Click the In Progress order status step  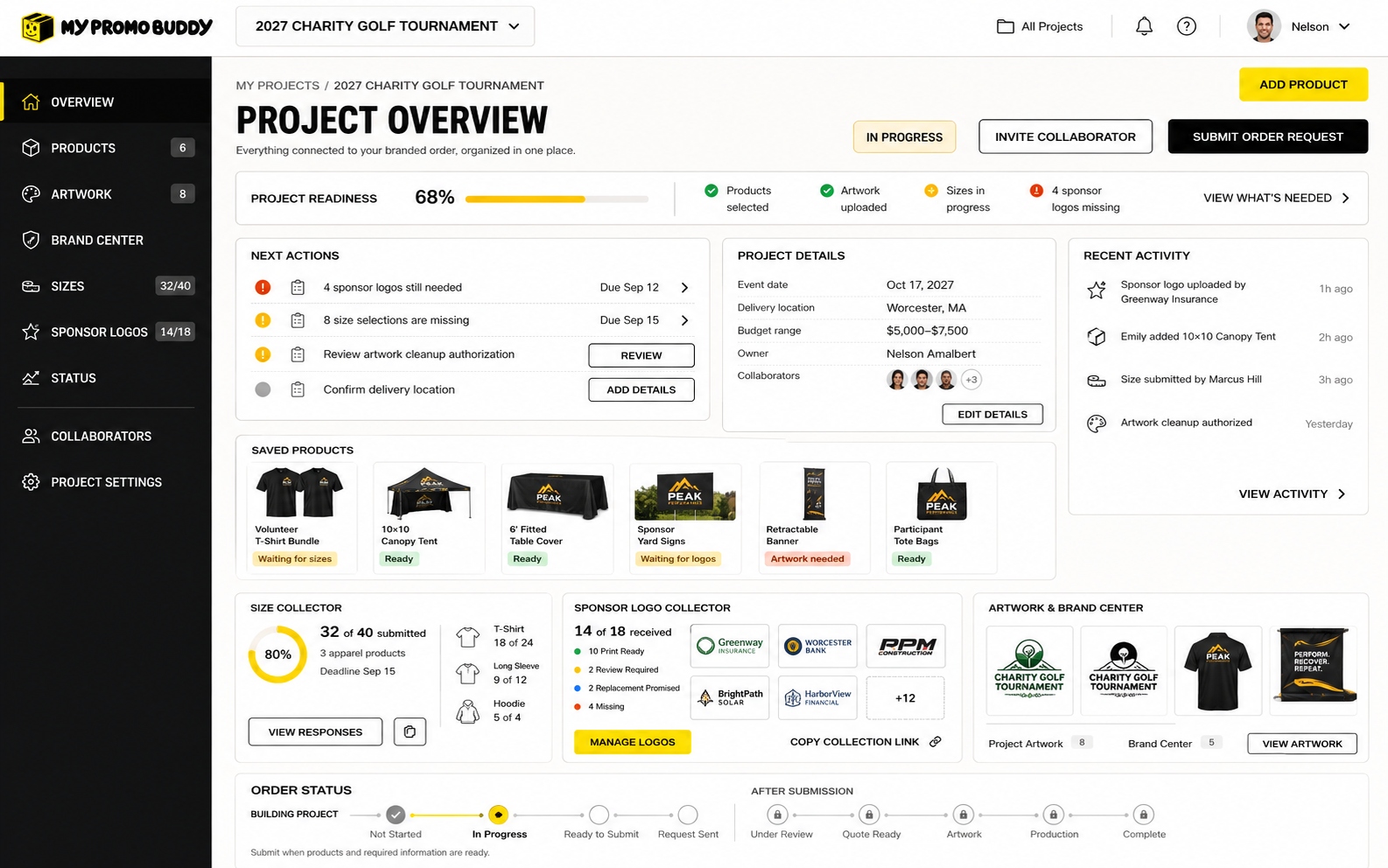498,815
